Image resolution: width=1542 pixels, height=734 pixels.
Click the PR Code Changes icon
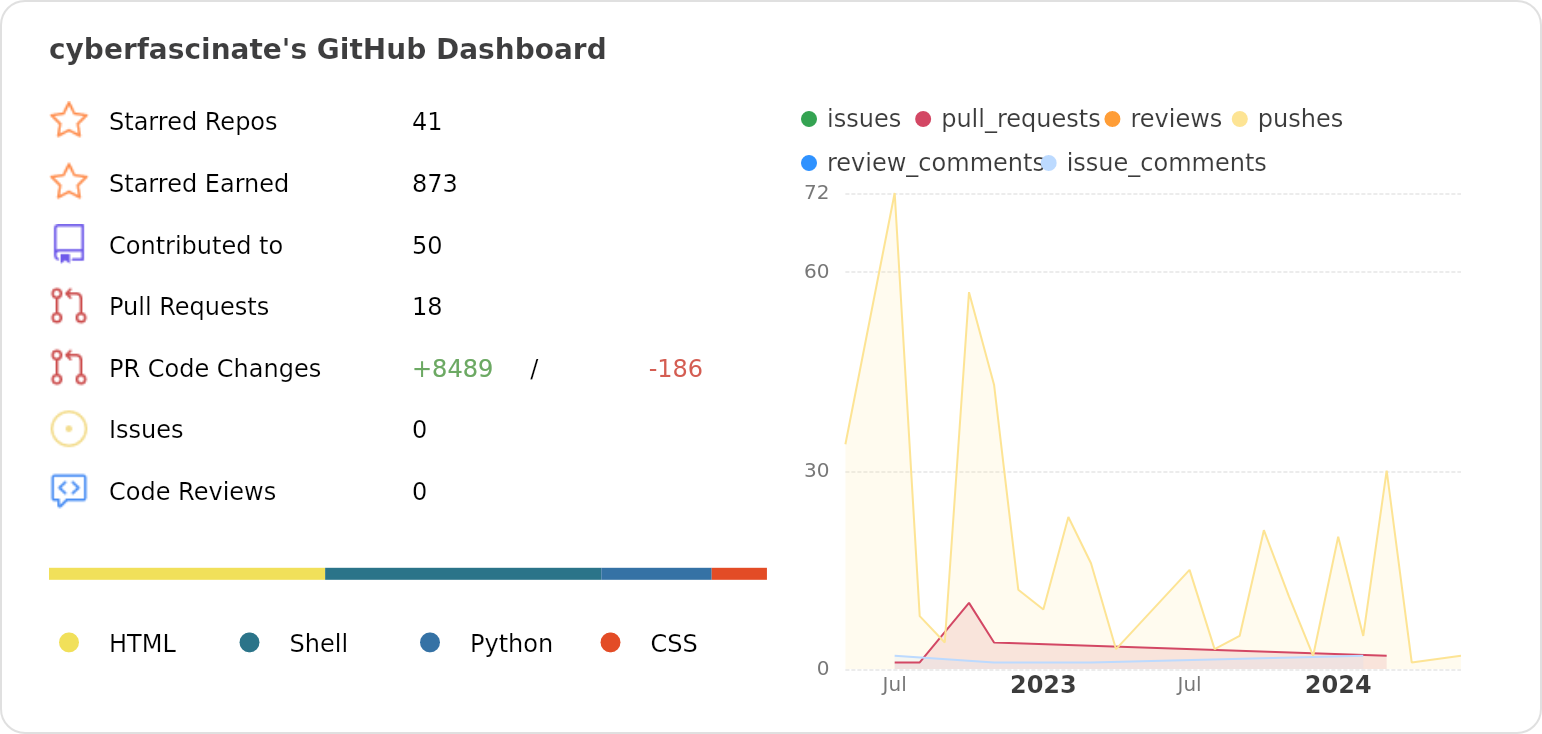tap(69, 368)
